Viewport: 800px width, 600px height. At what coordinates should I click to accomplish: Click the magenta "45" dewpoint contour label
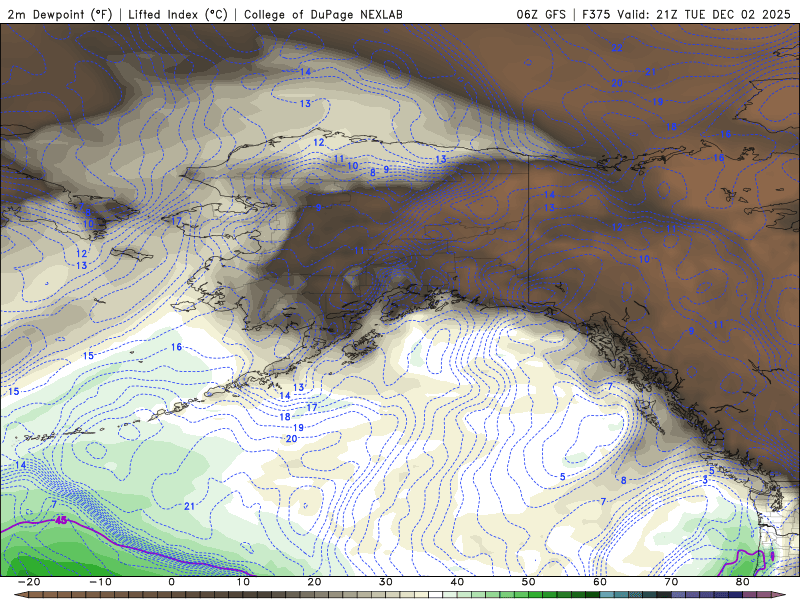click(61, 520)
